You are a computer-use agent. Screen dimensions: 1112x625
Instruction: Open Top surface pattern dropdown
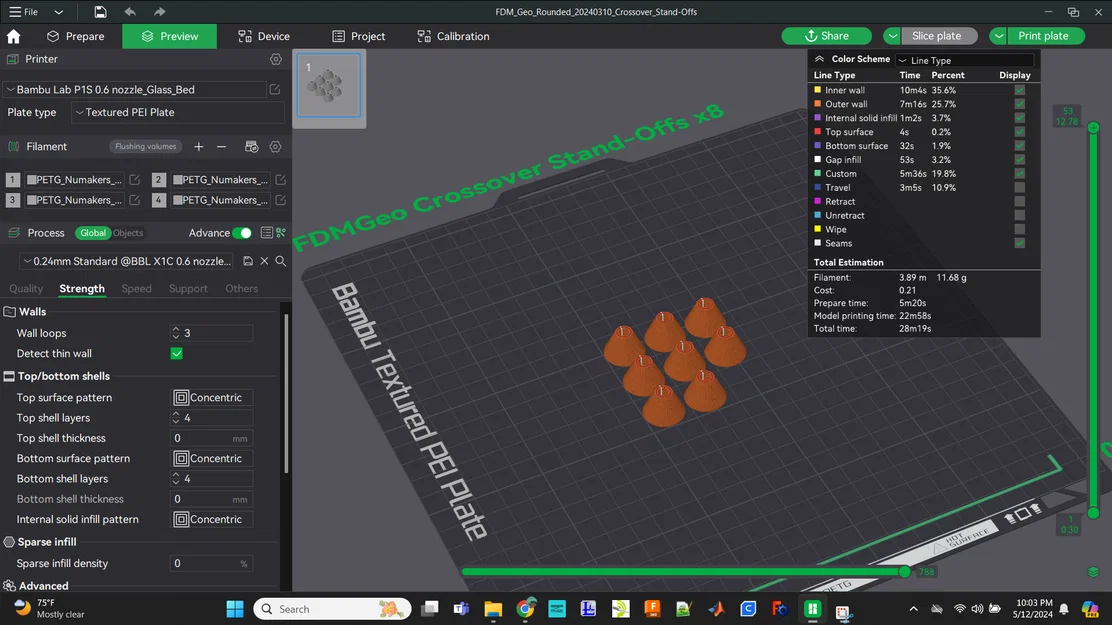[x=213, y=397]
